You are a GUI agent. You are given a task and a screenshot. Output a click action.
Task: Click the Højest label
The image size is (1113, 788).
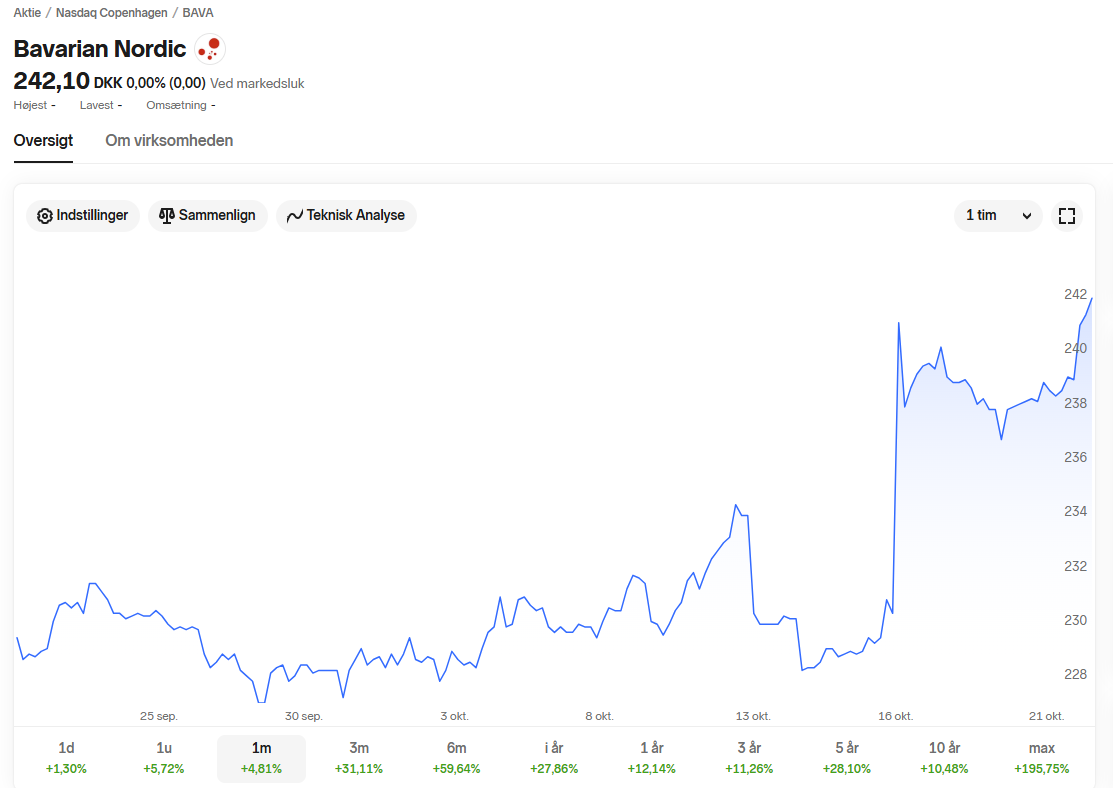(30, 105)
